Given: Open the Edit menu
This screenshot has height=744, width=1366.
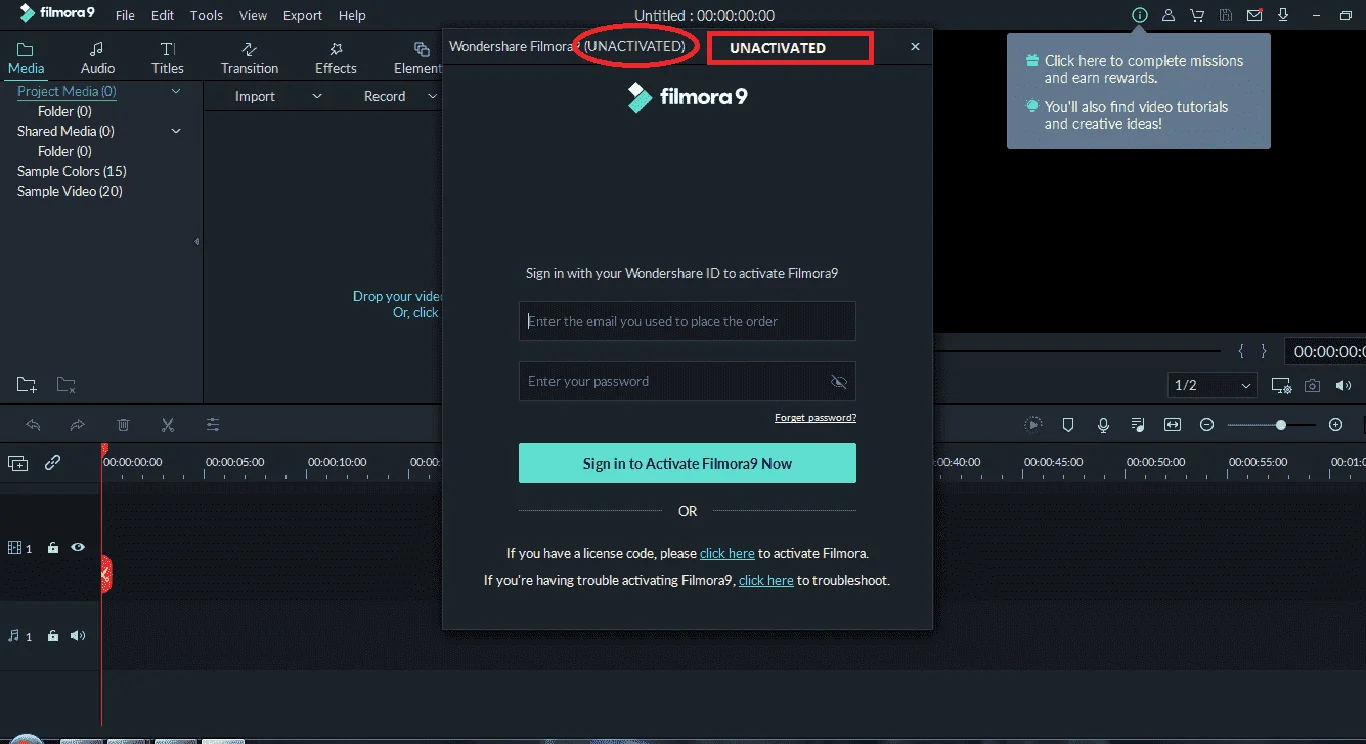Looking at the screenshot, I should (x=162, y=15).
